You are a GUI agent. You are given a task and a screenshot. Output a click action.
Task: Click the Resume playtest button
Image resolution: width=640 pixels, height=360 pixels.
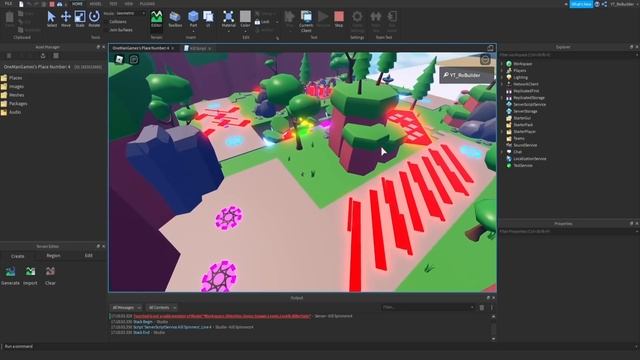click(x=323, y=19)
